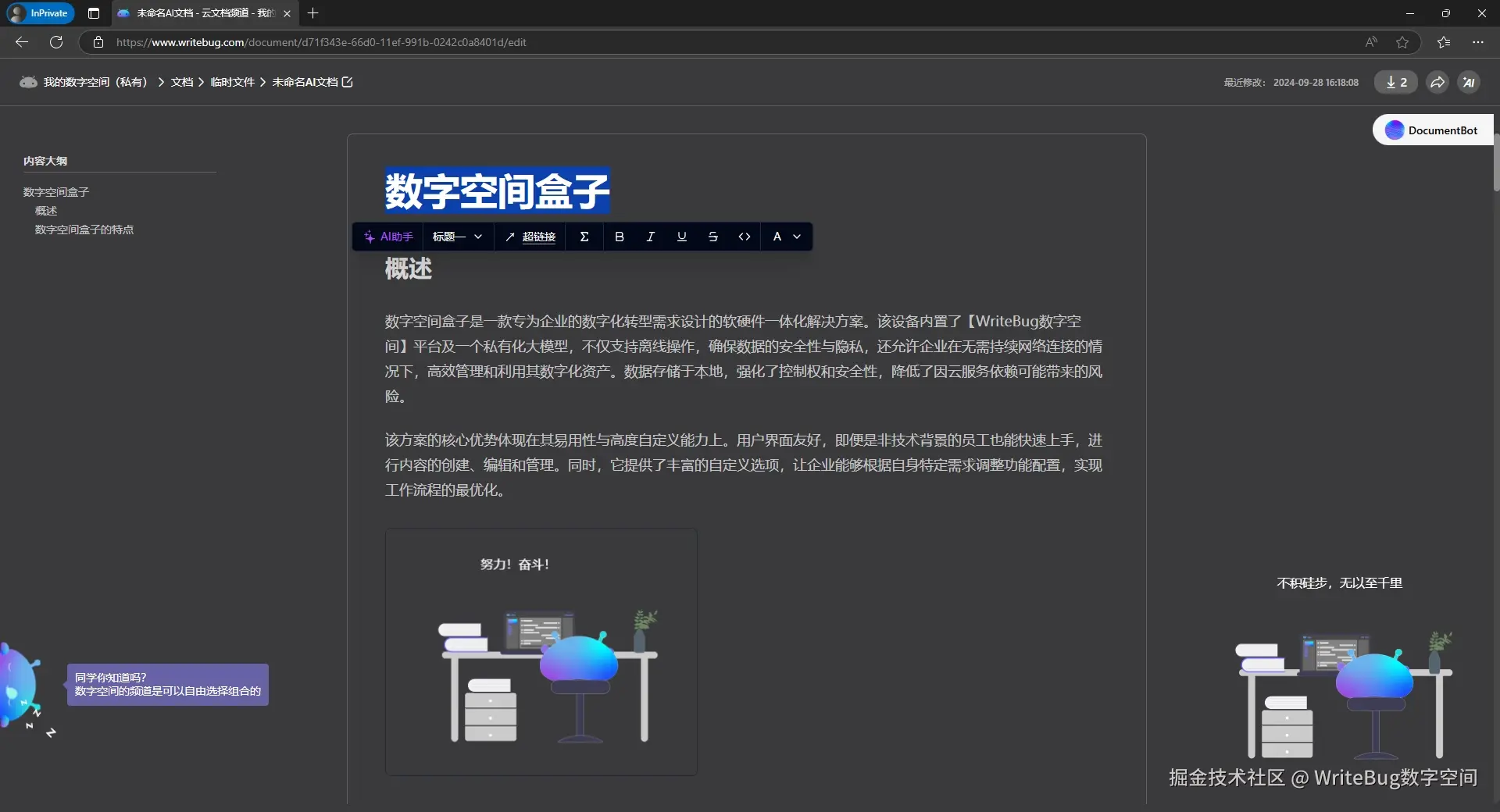This screenshot has width=1500, height=812.
Task: Open the AI助手 assistant from the toolbar
Action: [387, 237]
